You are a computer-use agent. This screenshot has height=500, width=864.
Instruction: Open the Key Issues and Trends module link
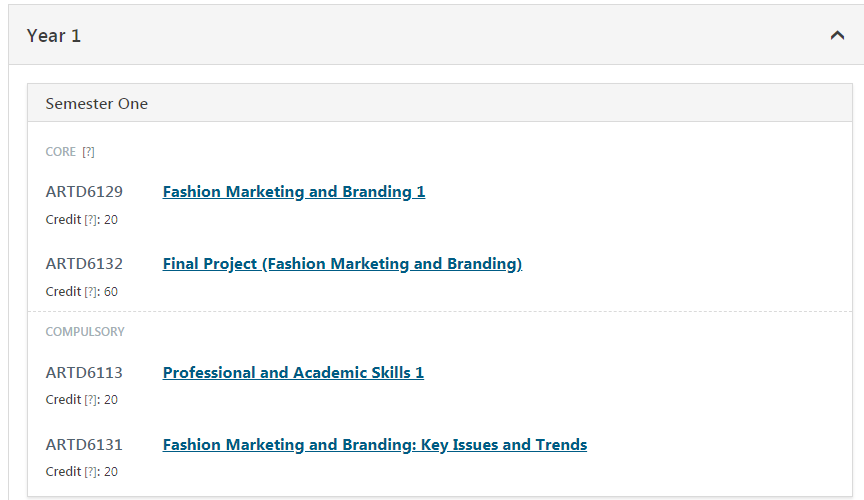tap(375, 445)
